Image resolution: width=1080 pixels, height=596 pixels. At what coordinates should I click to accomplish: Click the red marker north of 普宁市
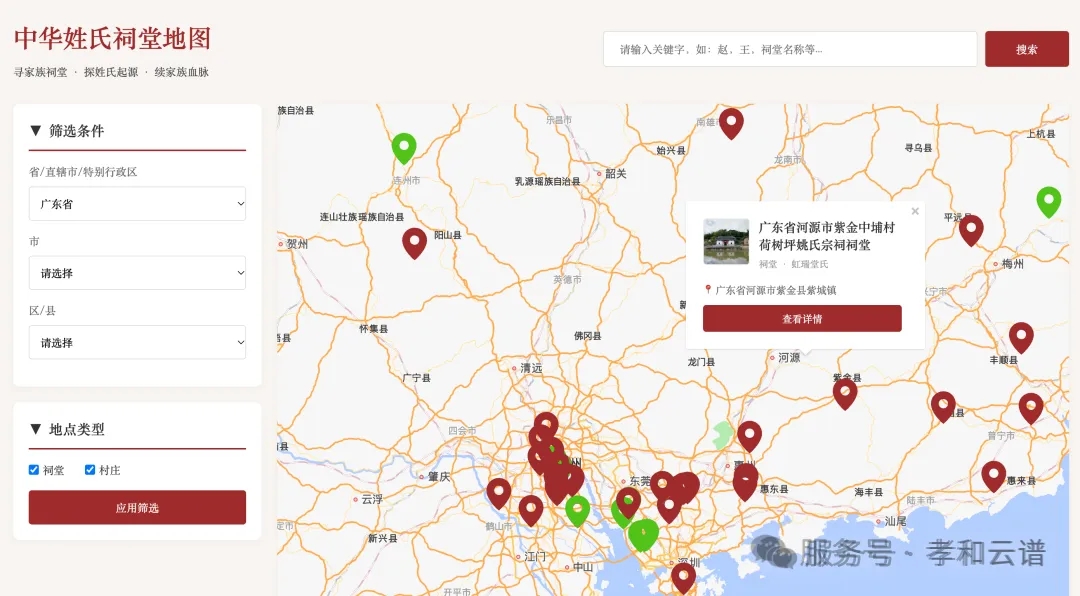(x=1031, y=408)
